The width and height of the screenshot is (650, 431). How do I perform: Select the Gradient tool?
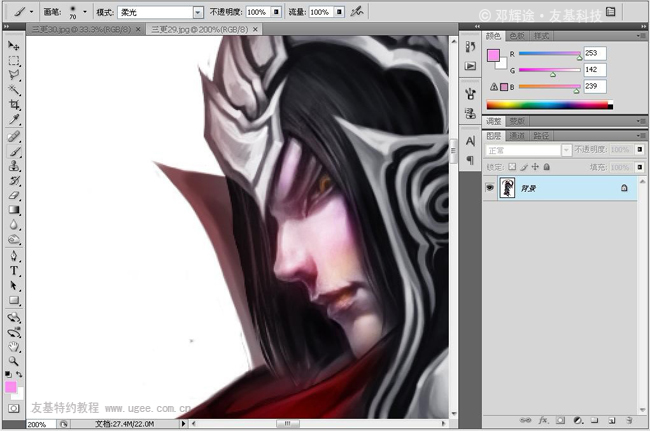click(x=14, y=210)
